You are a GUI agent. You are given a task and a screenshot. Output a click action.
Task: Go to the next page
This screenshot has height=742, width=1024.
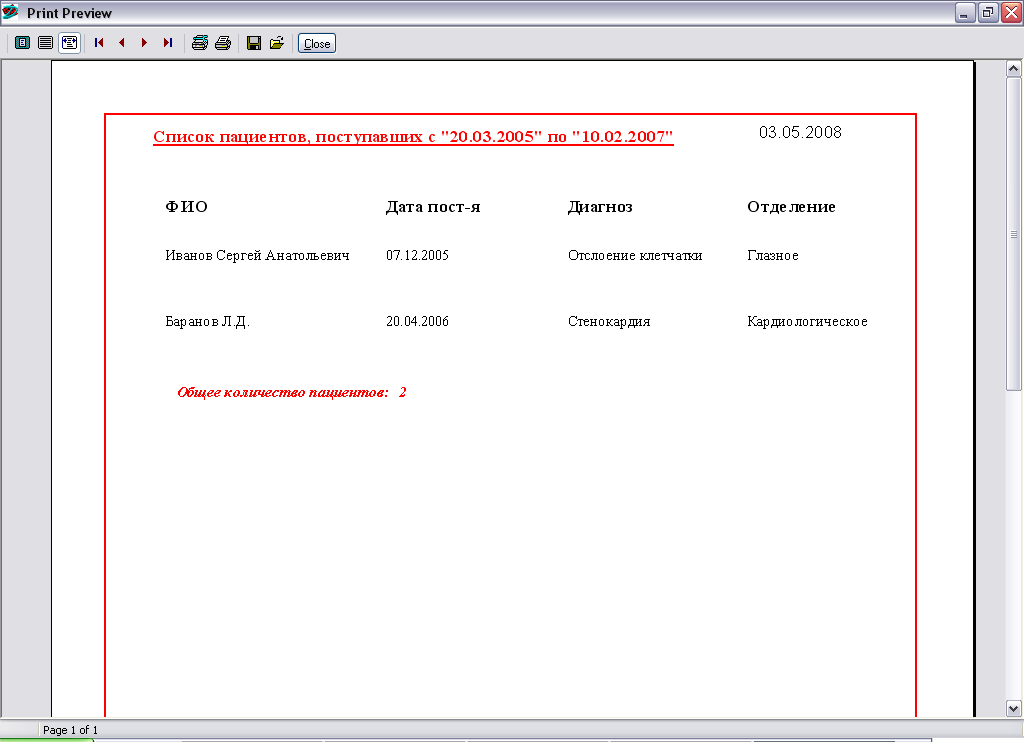144,43
